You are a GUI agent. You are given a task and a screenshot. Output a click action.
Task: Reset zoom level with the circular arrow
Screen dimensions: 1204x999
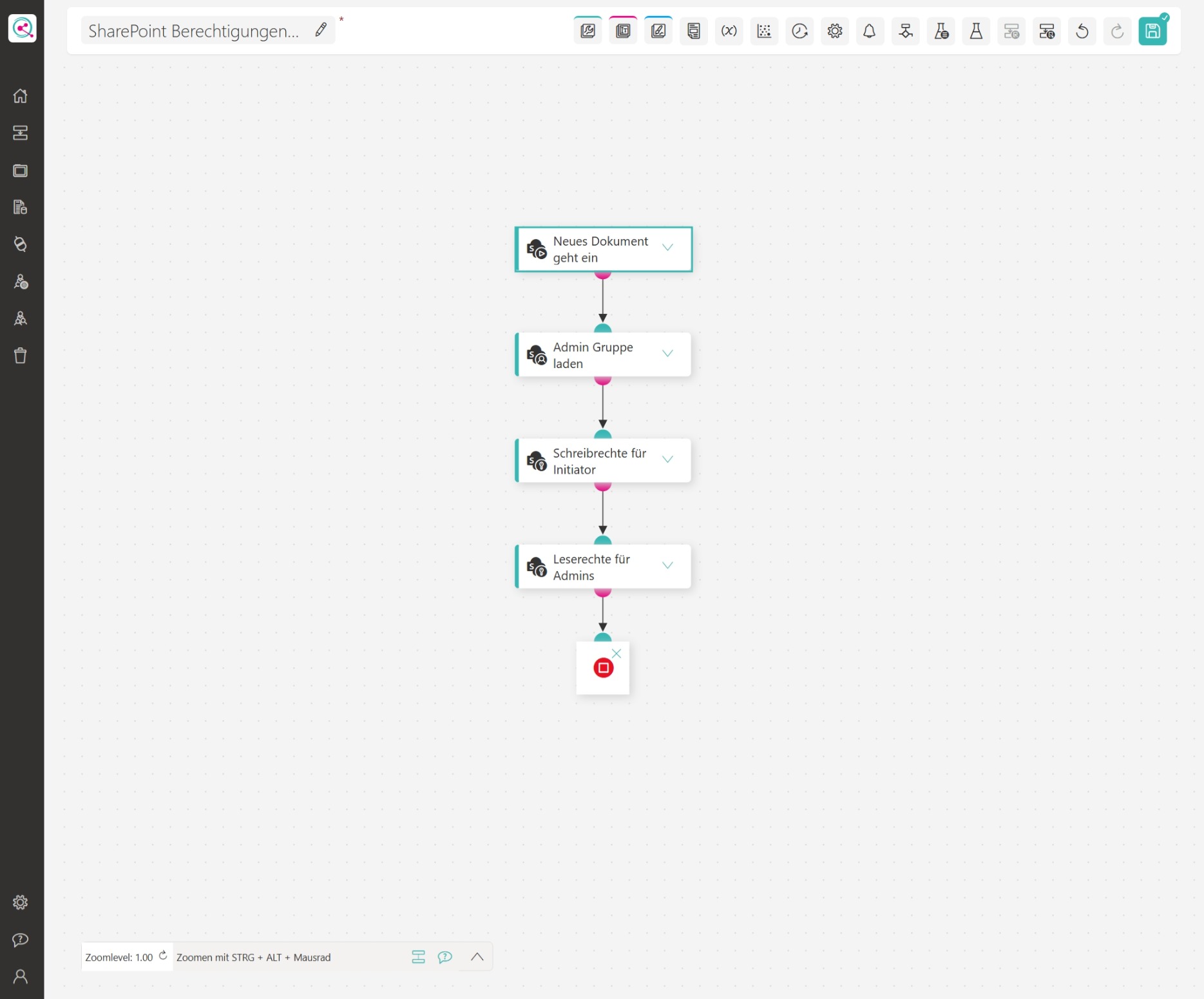coord(163,956)
